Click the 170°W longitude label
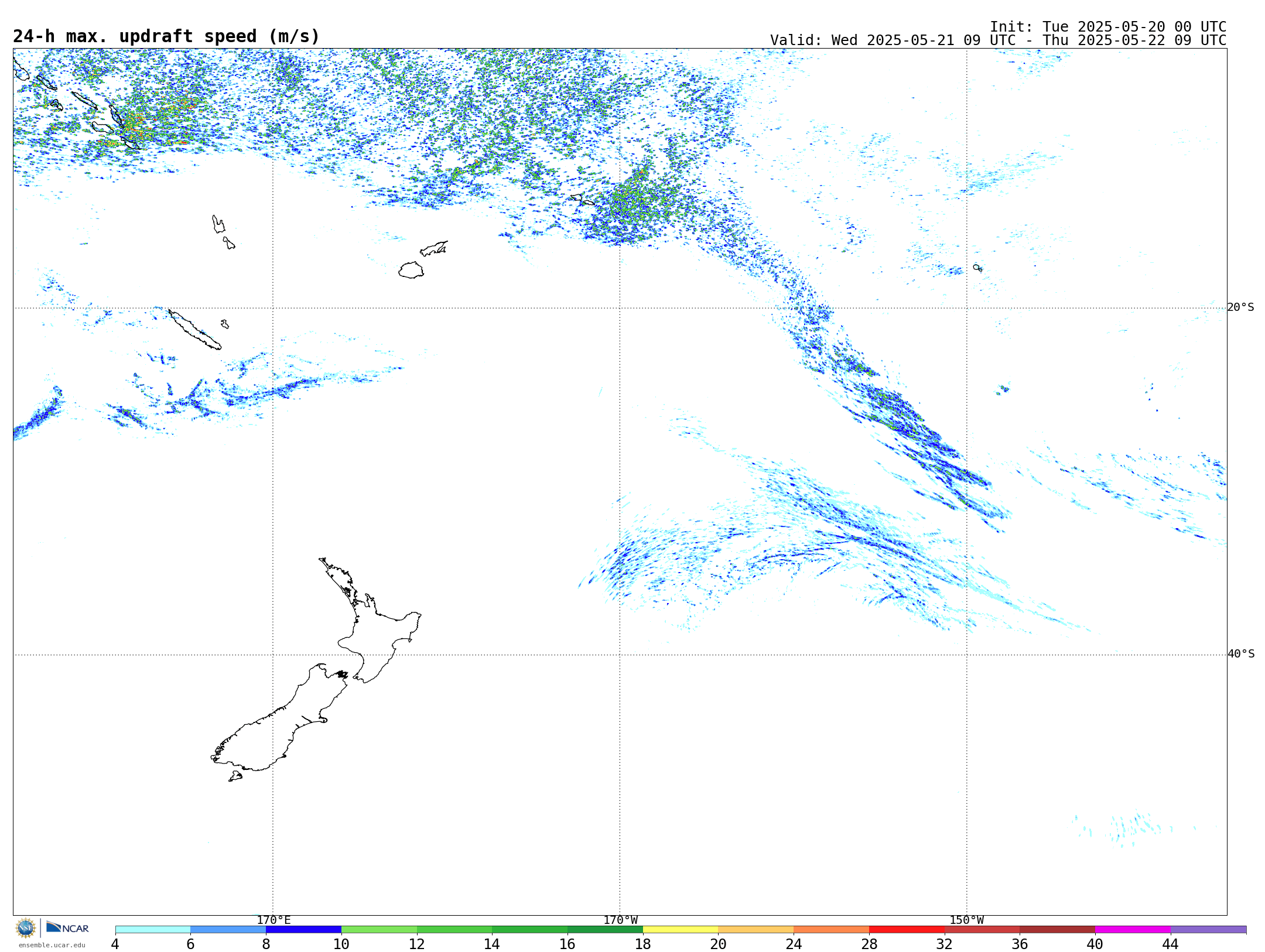 (620, 920)
